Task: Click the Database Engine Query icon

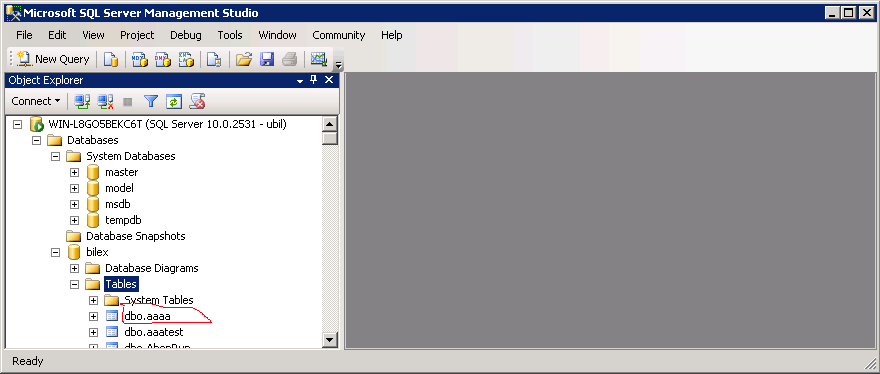Action: point(111,59)
